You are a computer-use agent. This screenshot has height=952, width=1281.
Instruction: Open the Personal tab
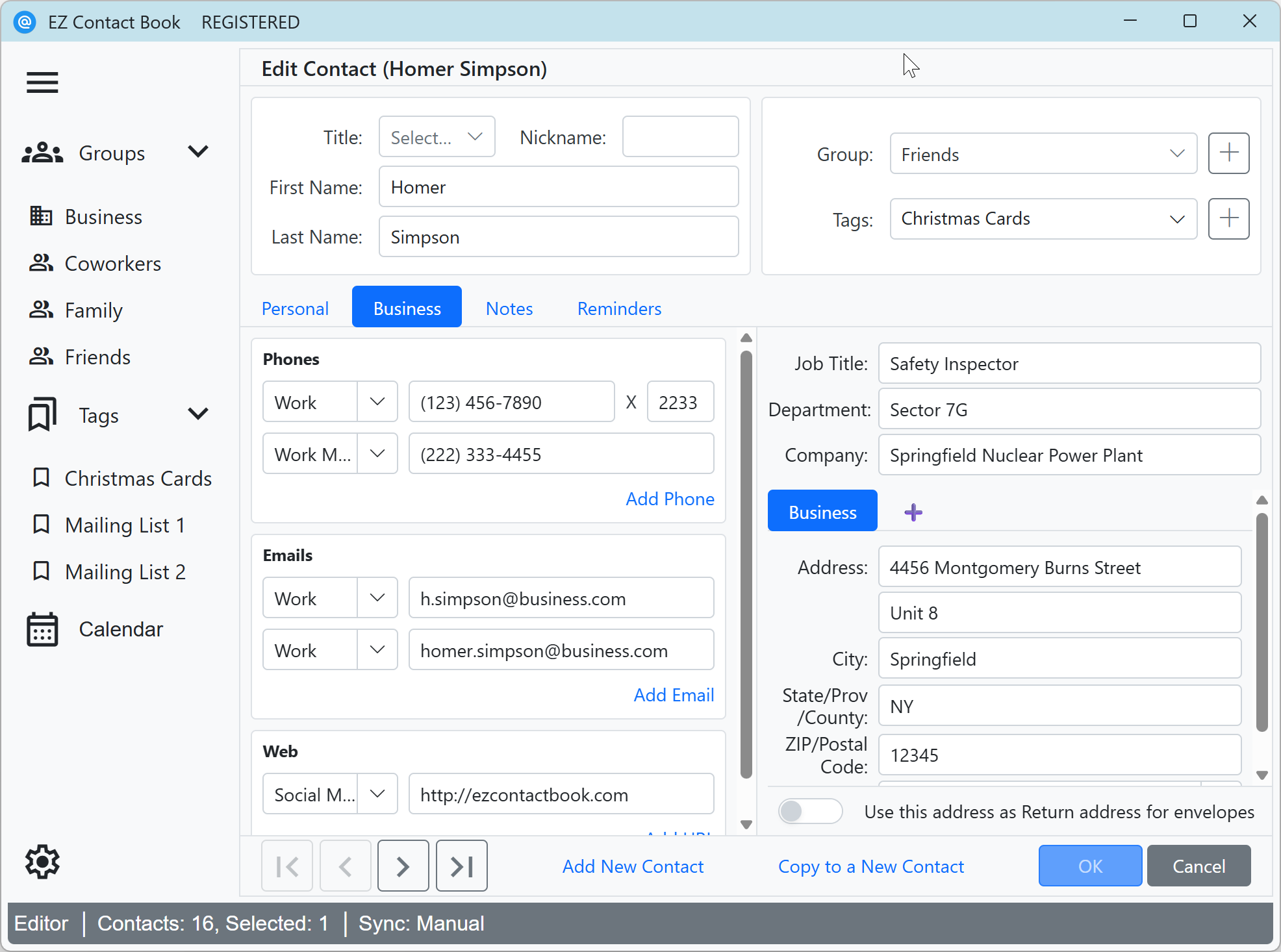click(x=295, y=308)
